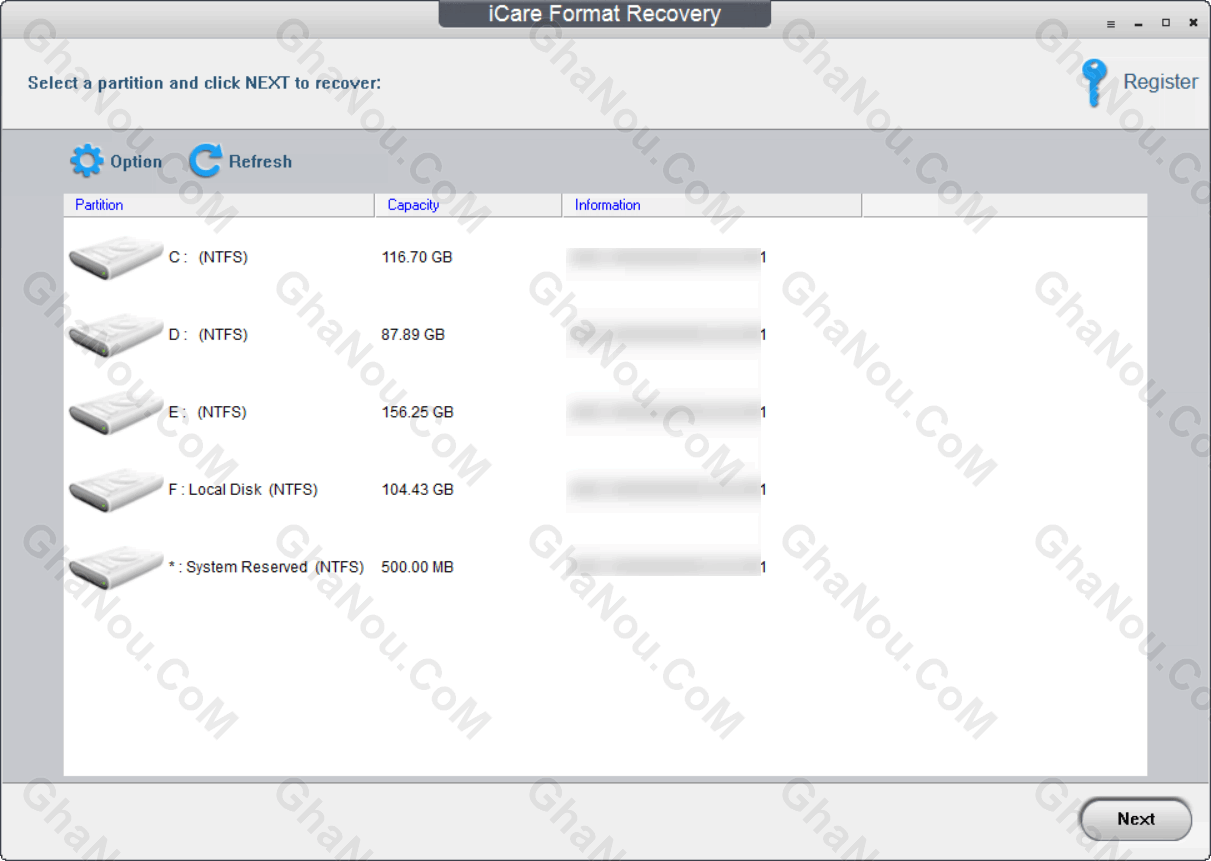Click the Next button

(1136, 819)
